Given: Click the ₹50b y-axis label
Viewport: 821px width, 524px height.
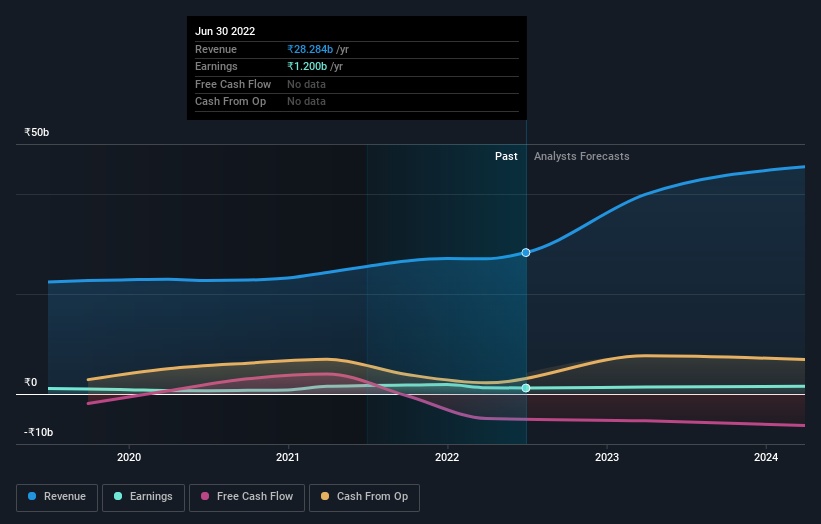Looking at the screenshot, I should click(x=37, y=132).
